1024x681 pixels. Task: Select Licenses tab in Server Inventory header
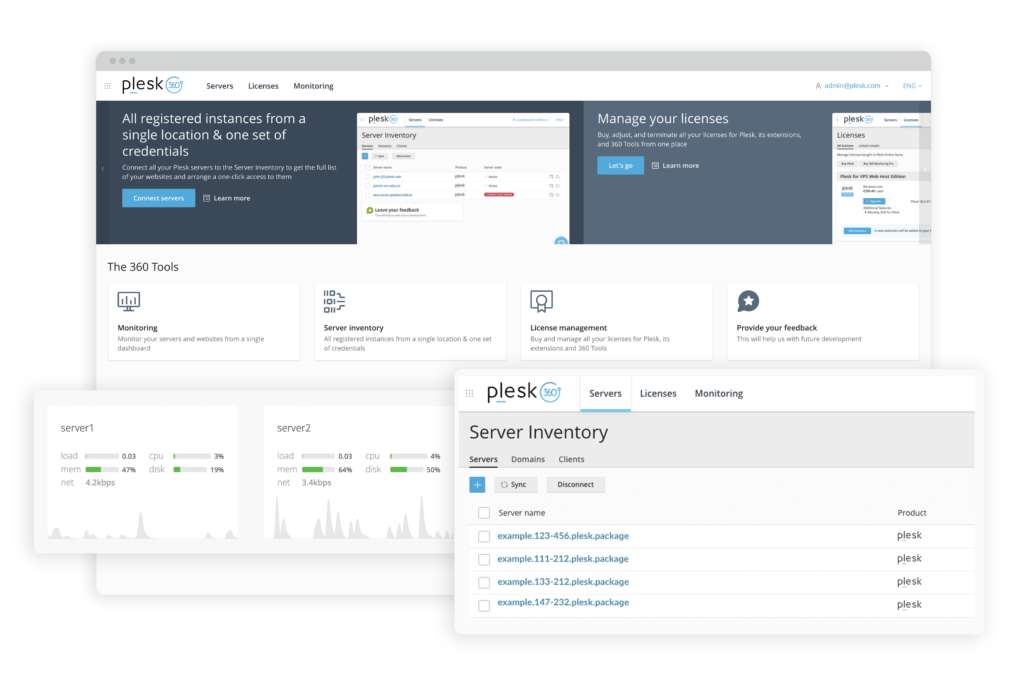click(658, 393)
